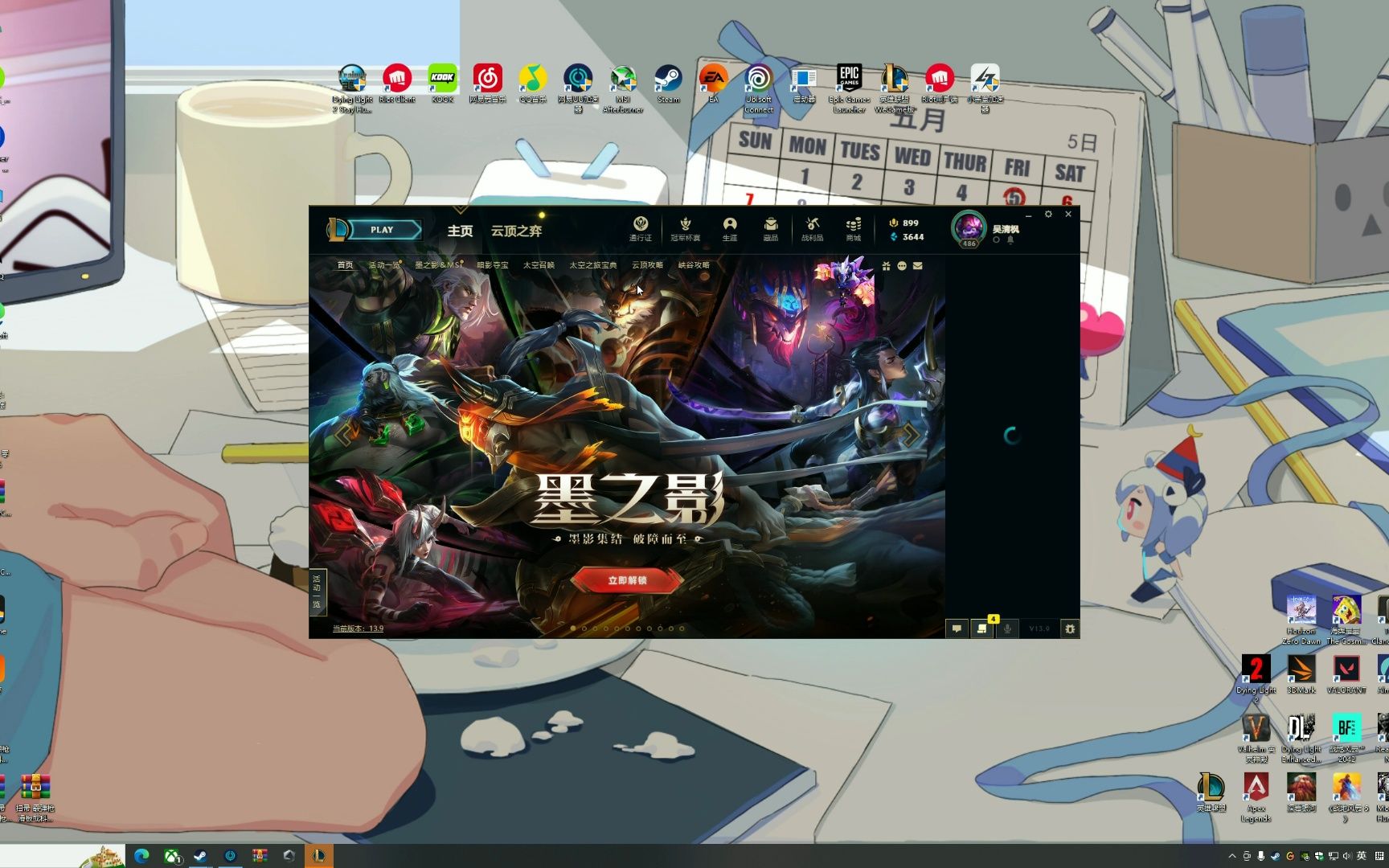Expand the system tray hidden icons chevron
Viewport: 1389px width, 868px height.
click(x=1232, y=856)
